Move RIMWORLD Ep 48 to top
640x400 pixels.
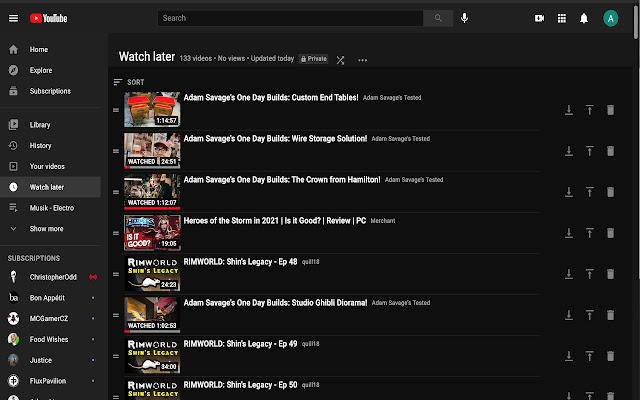(589, 274)
